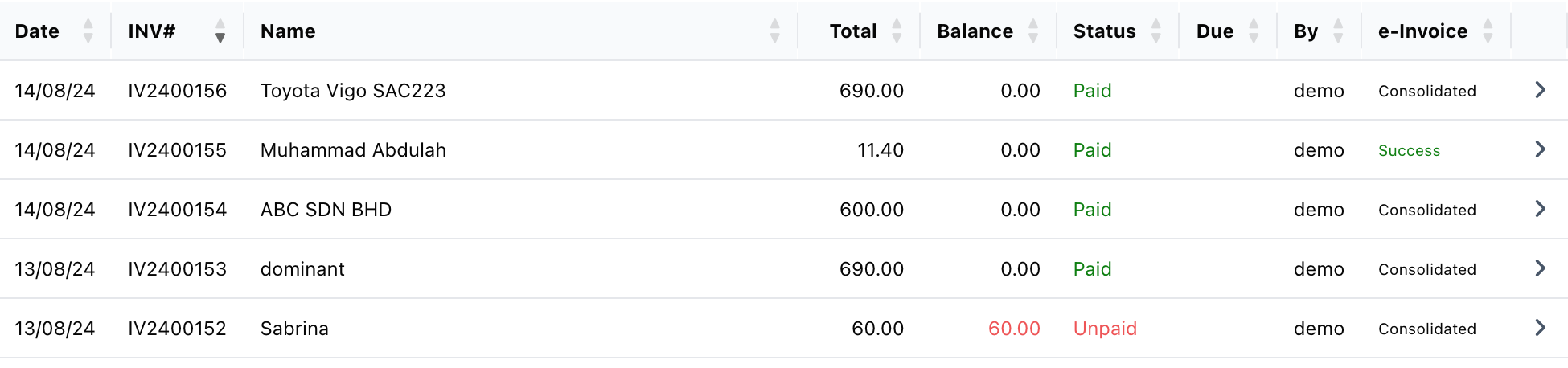
Task: Sort by Name column arrows
Action: [775, 31]
